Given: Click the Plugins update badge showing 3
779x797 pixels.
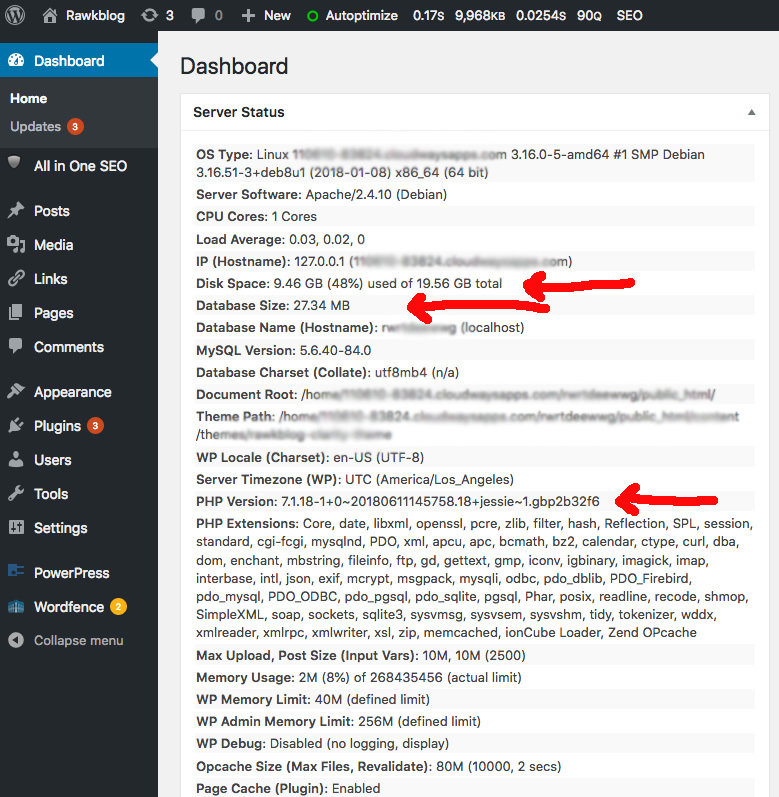Looking at the screenshot, I should pos(95,425).
